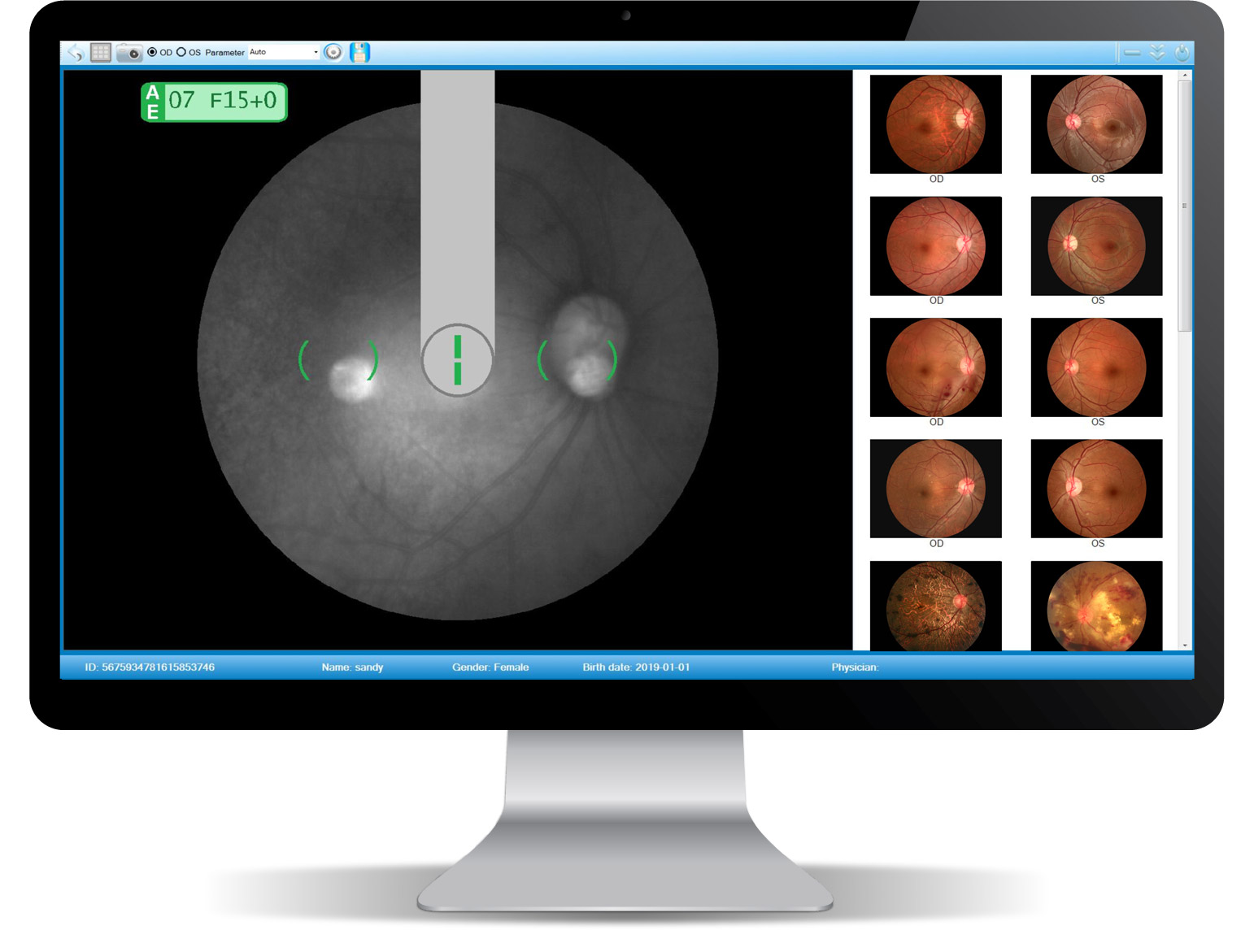1254x952 pixels.
Task: Click the camera capture icon
Action: pyautogui.click(x=128, y=53)
